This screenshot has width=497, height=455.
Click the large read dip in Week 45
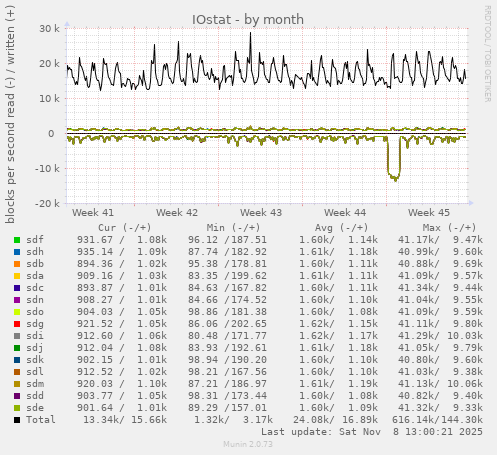(x=394, y=160)
